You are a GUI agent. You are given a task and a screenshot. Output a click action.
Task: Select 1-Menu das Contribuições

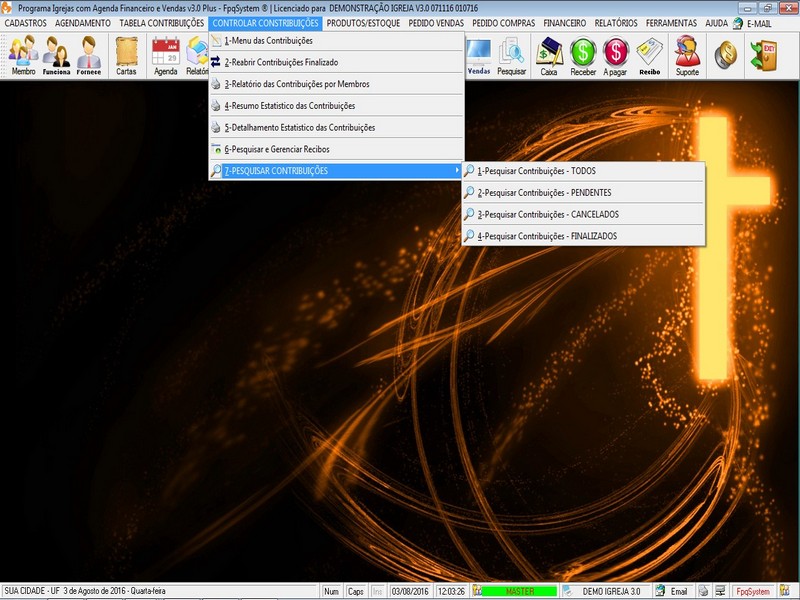click(337, 41)
